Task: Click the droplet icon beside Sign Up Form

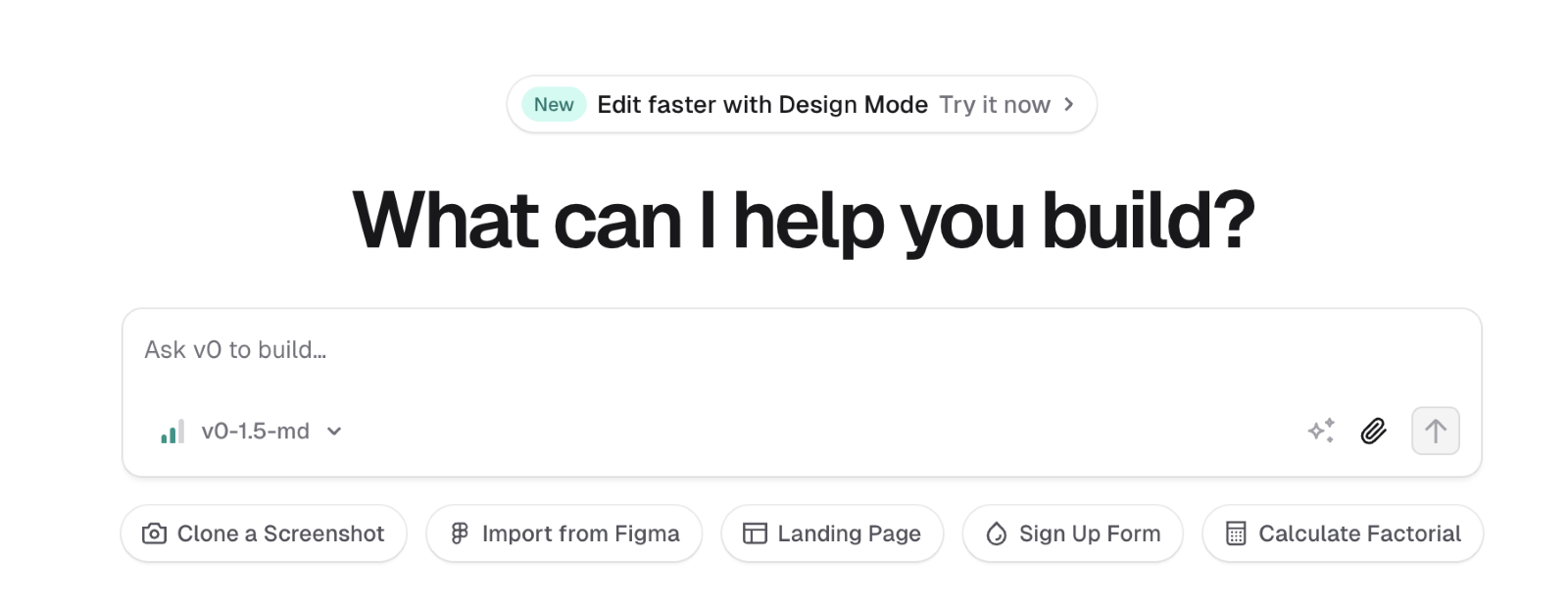Action: [996, 534]
